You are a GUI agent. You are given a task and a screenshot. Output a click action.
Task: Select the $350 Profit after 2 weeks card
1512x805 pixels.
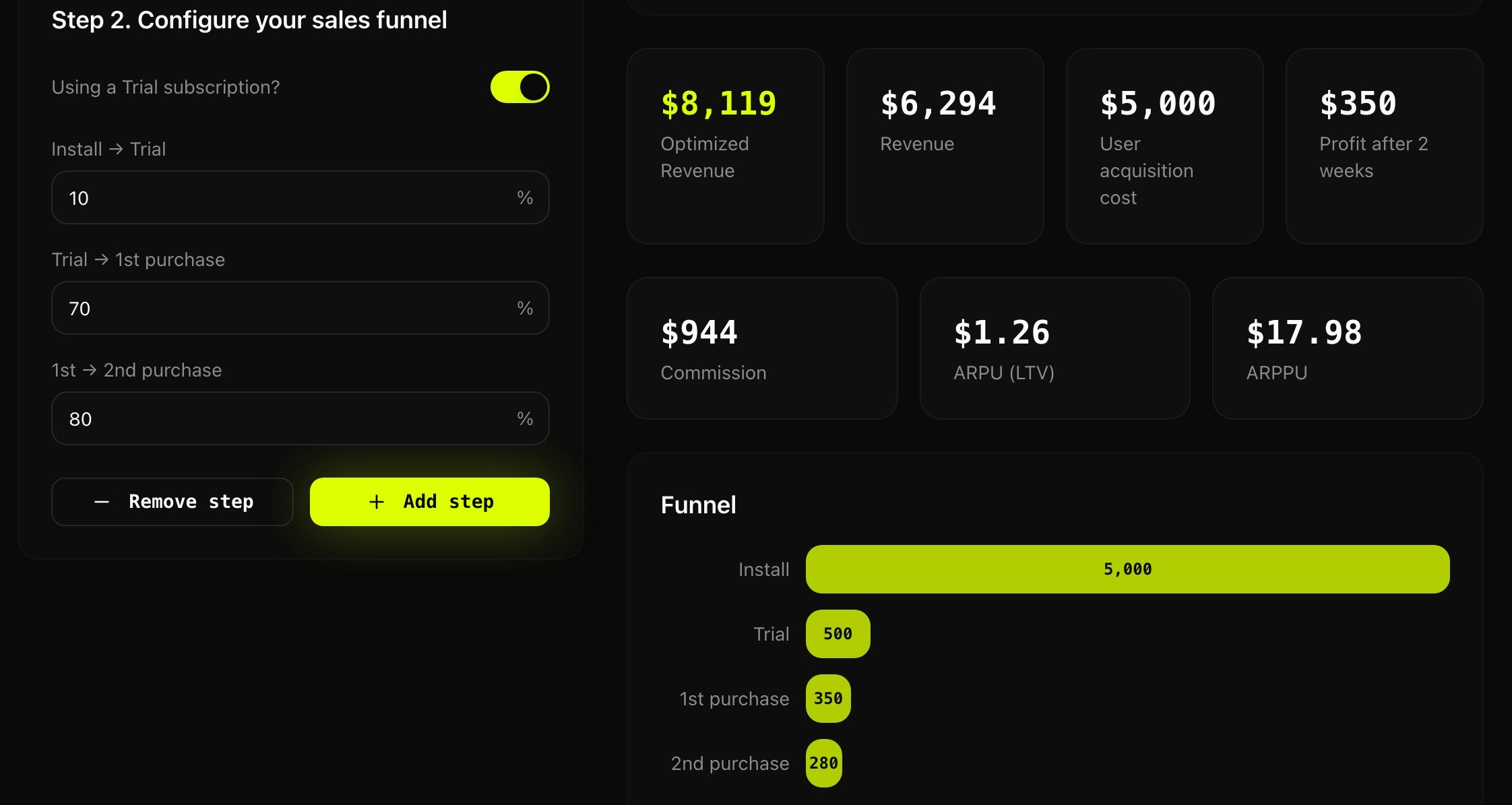(1383, 145)
